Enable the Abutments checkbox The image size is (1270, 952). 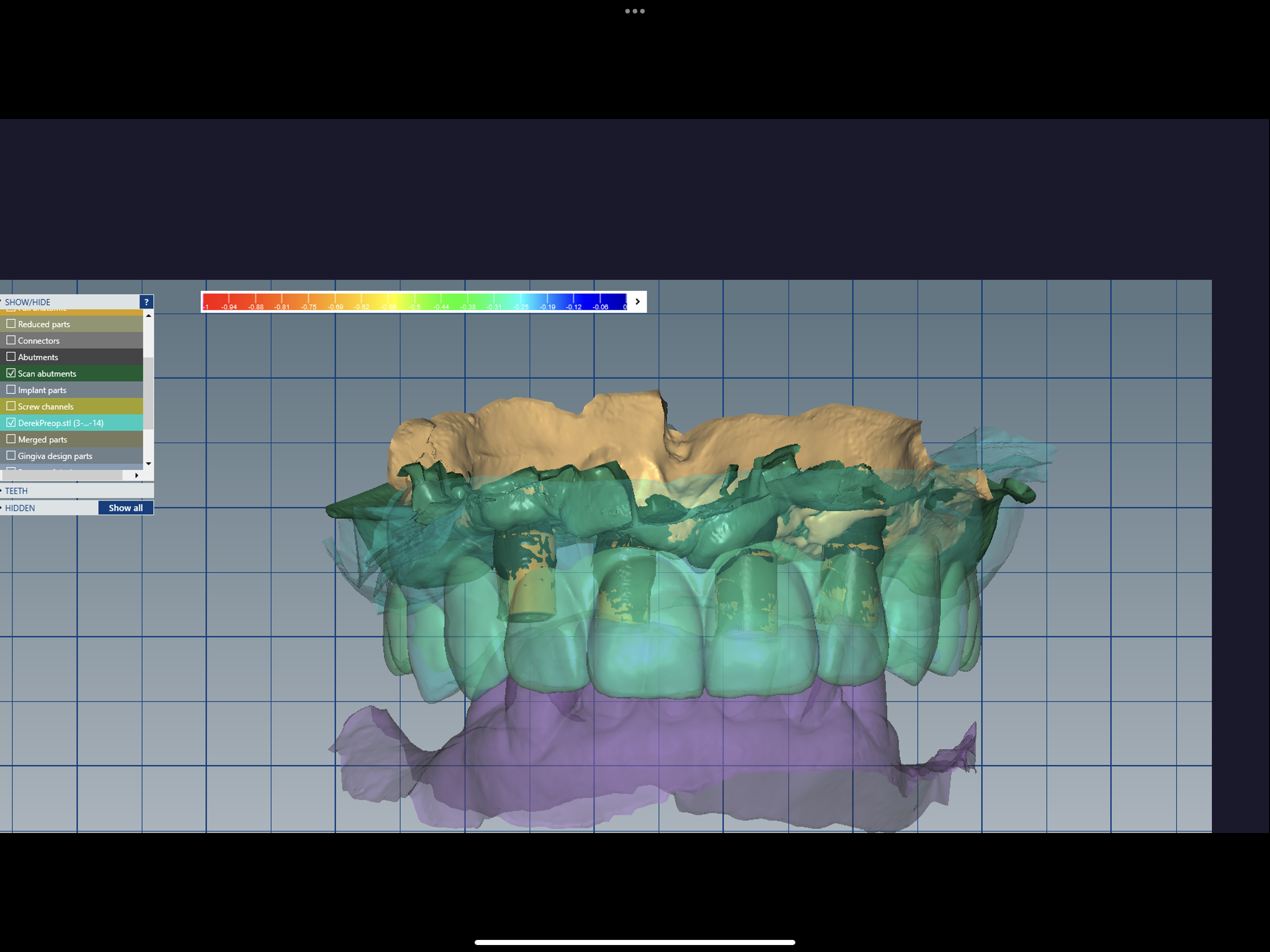point(12,357)
